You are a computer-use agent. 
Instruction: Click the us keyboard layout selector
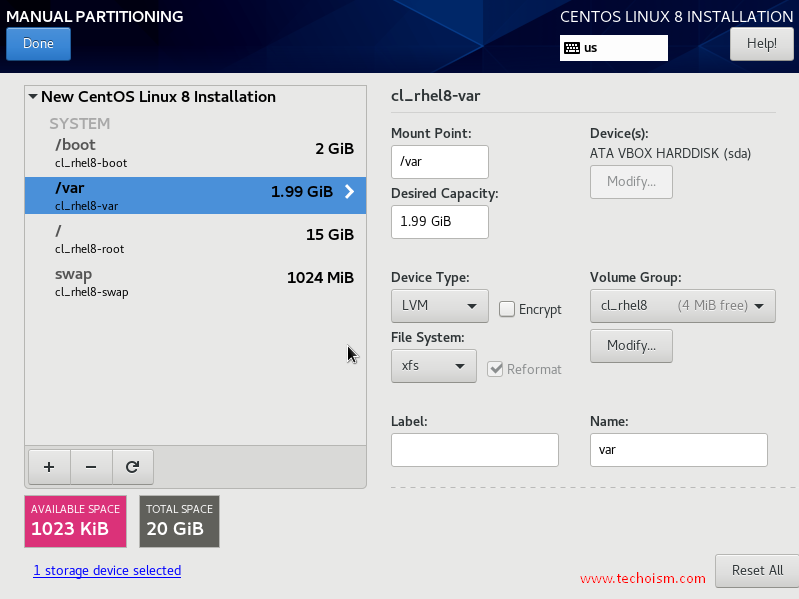[614, 48]
